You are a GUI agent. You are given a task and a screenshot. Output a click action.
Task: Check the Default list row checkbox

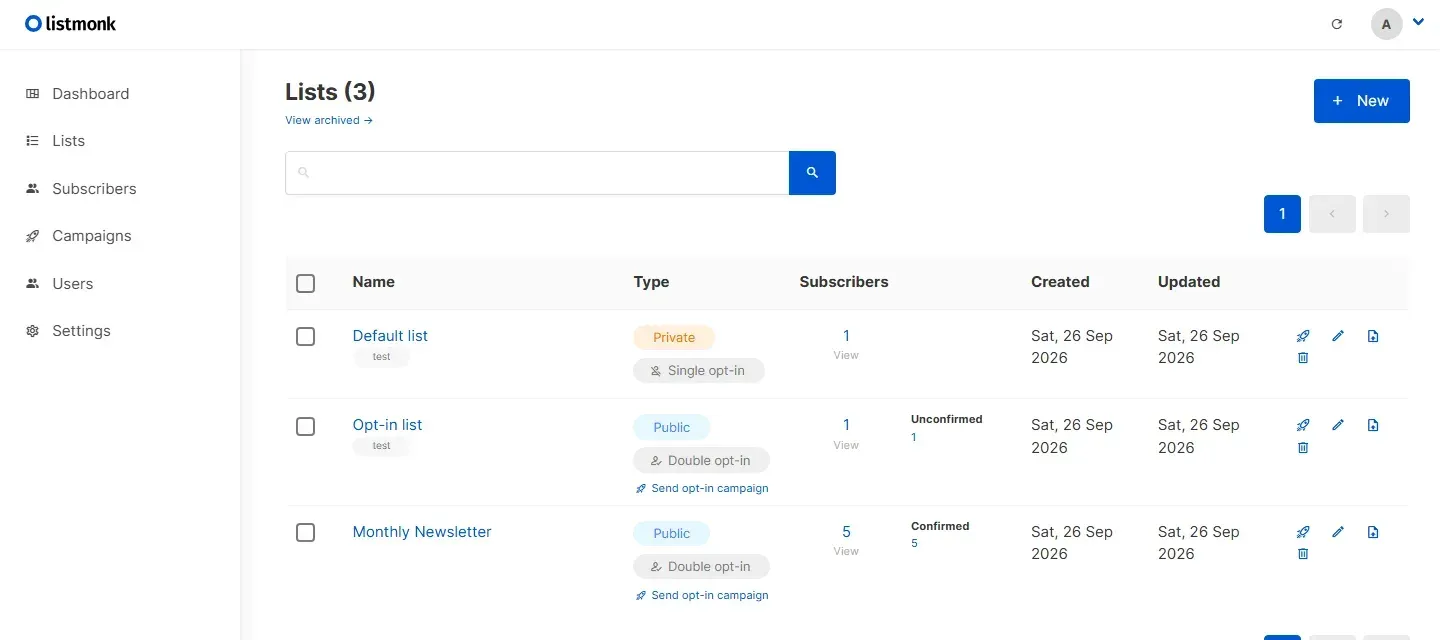(306, 337)
